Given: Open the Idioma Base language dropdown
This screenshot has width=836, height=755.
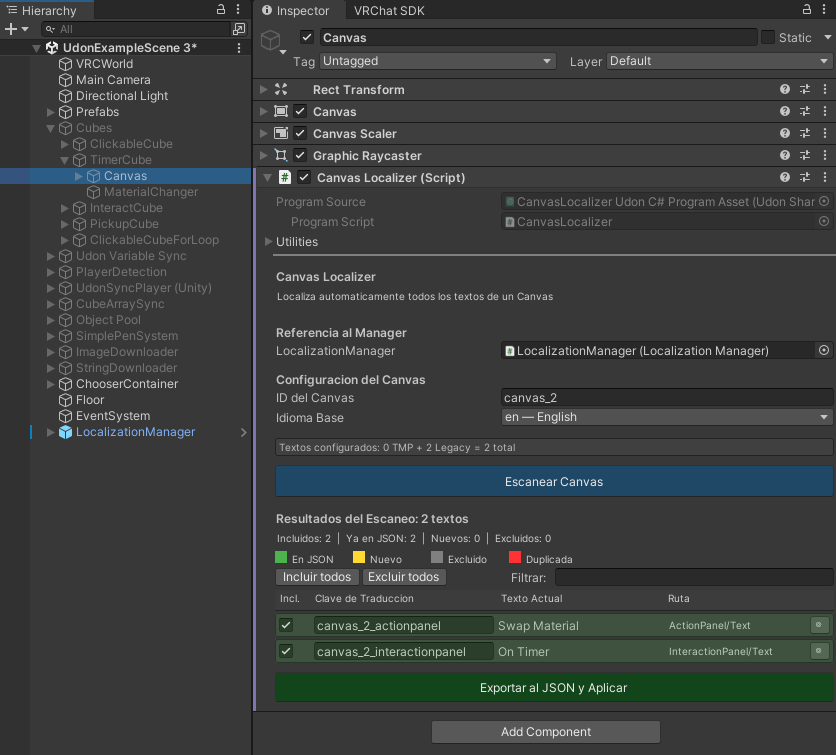Looking at the screenshot, I should [x=665, y=417].
